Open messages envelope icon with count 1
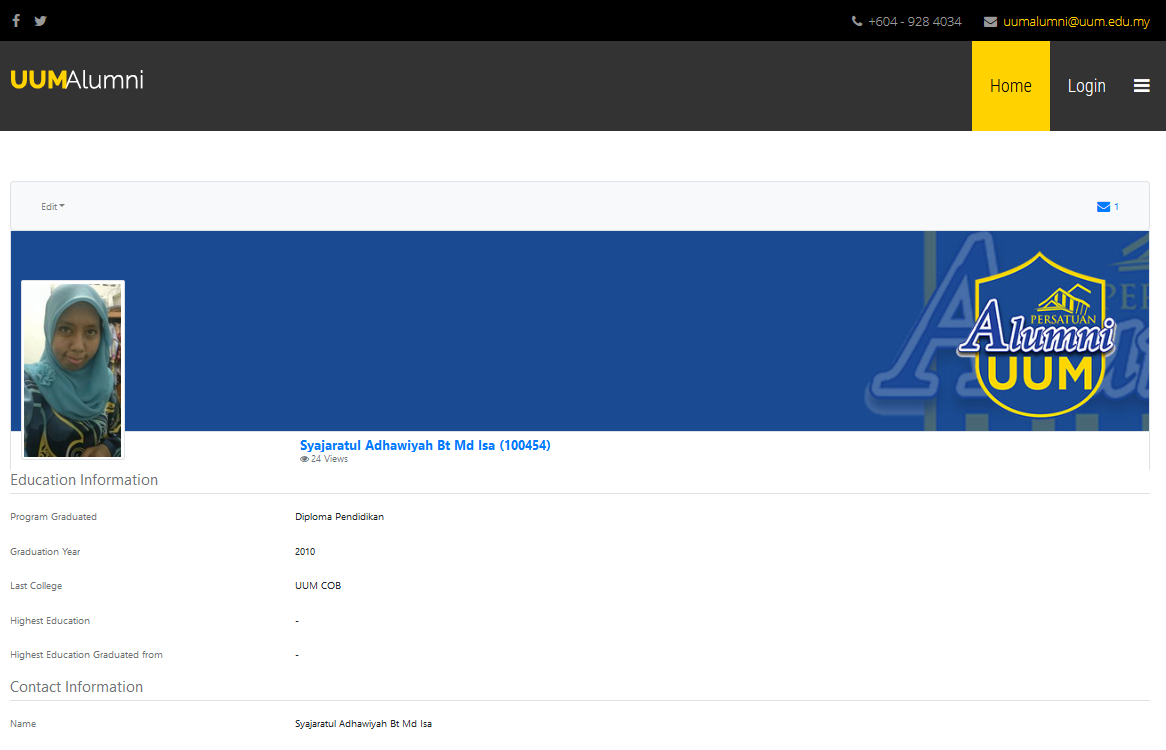Viewport: 1166px width, 750px height. (x=1107, y=207)
